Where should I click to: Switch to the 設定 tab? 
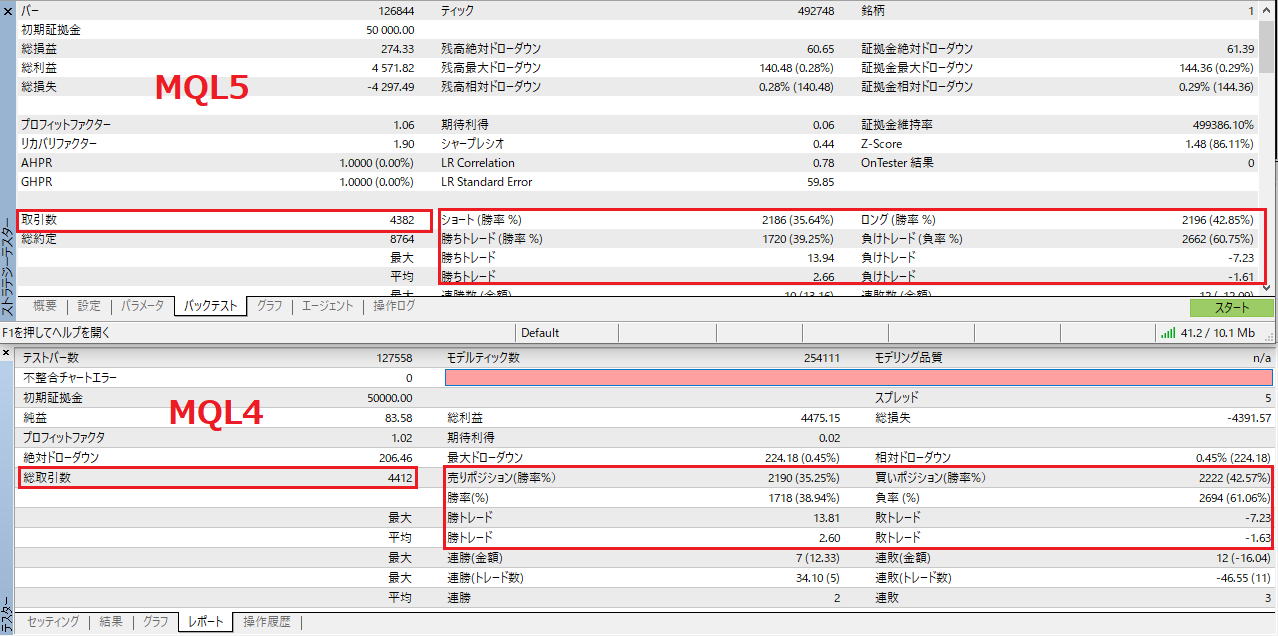tap(89, 306)
